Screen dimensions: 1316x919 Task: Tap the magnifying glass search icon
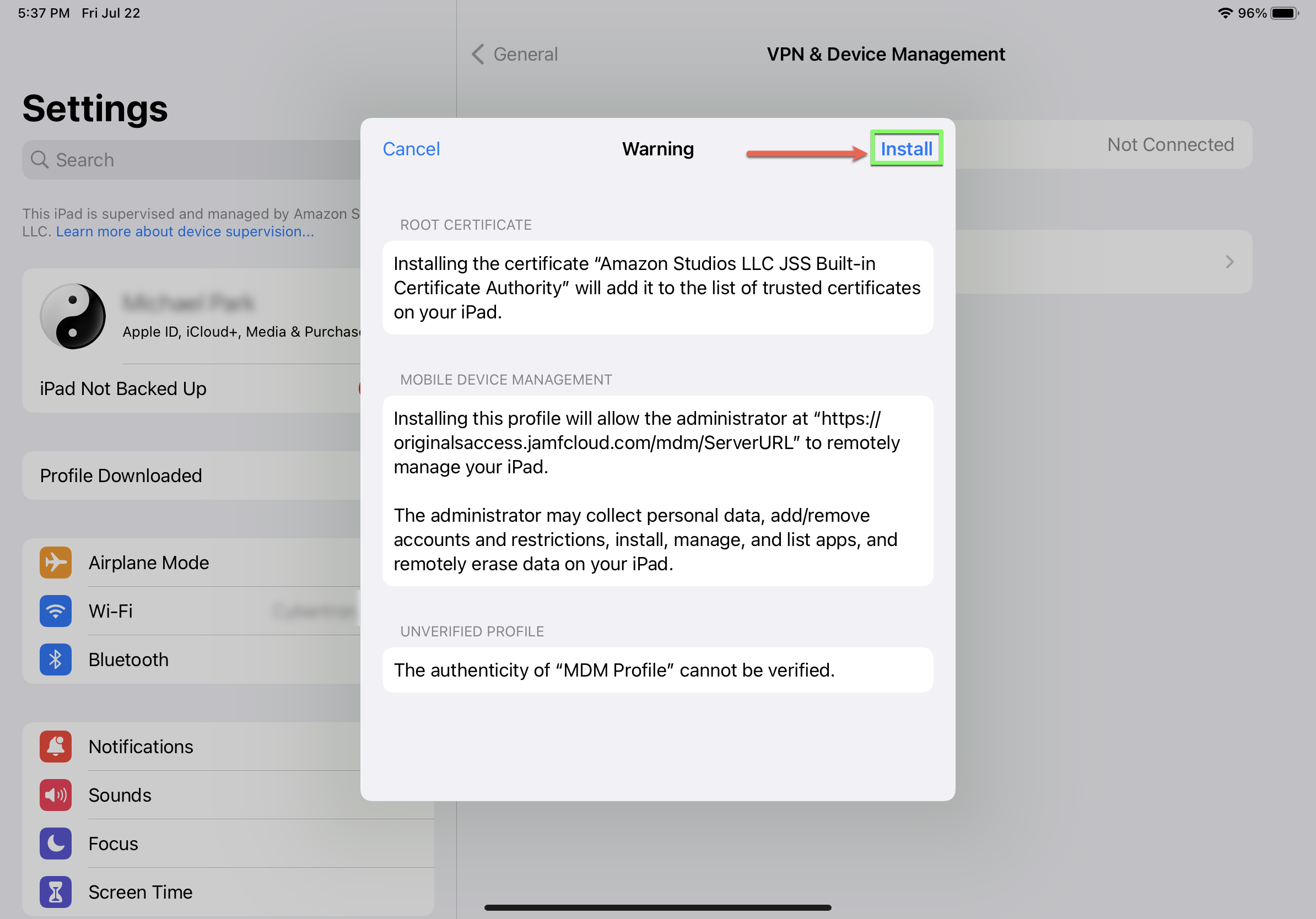pyautogui.click(x=39, y=160)
